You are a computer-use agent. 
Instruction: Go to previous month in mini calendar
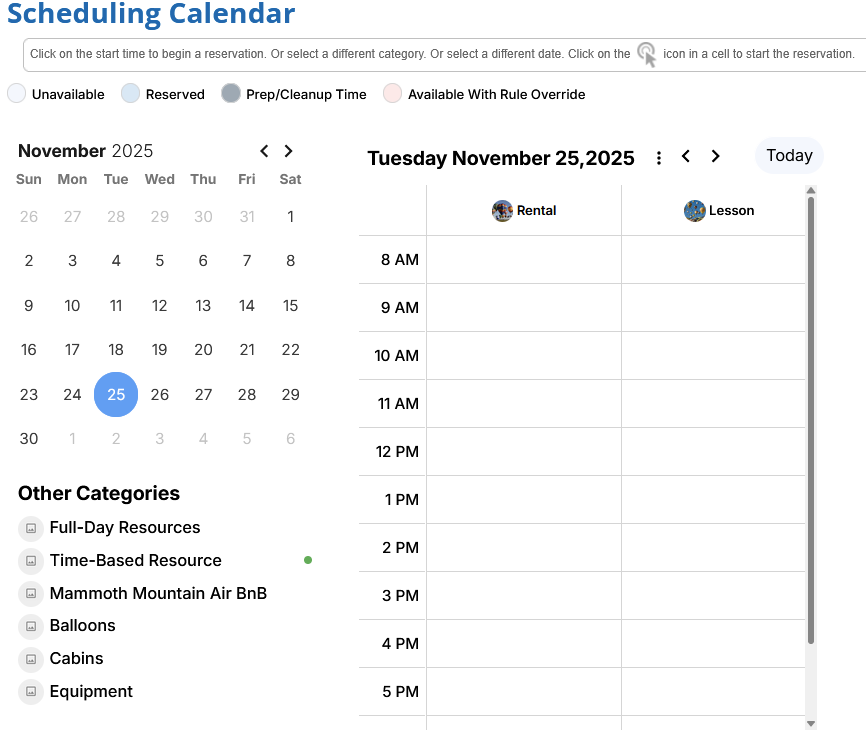point(264,151)
